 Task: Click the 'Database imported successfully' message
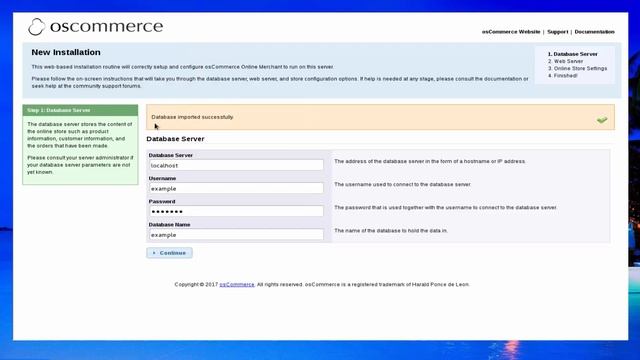click(192, 117)
